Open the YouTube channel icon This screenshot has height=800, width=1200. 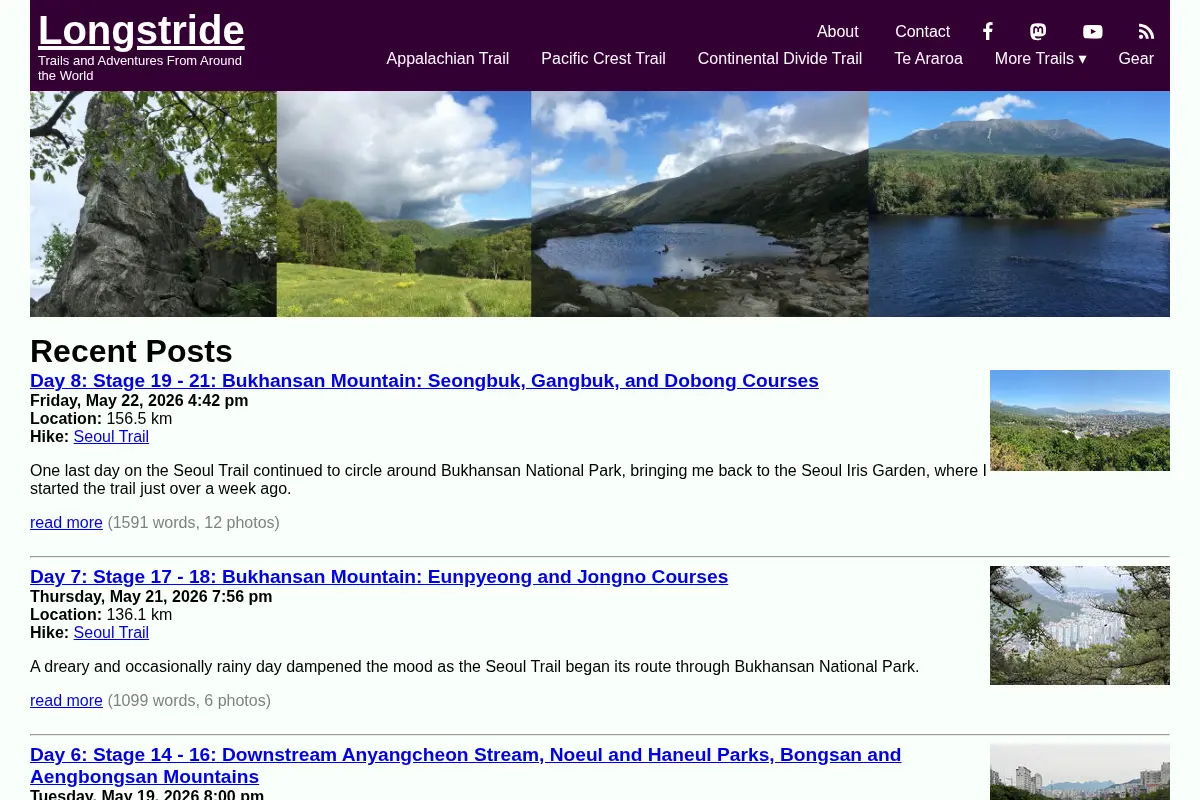coord(1093,31)
